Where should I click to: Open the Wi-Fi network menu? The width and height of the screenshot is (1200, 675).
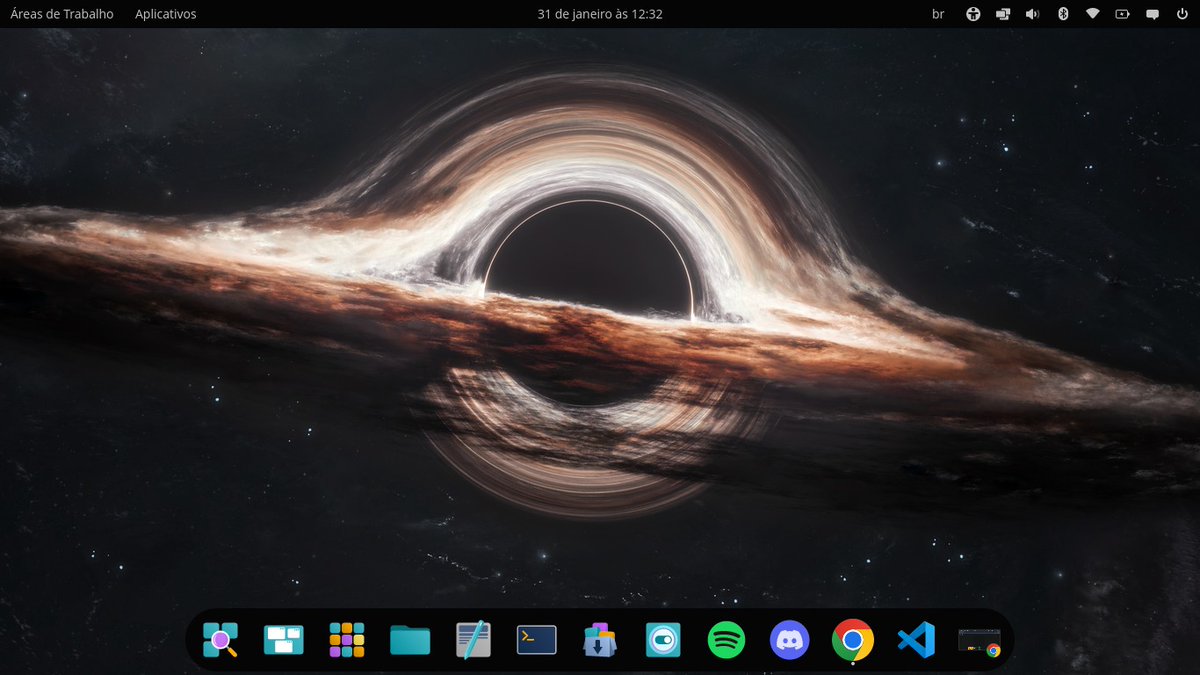pyautogui.click(x=1092, y=14)
